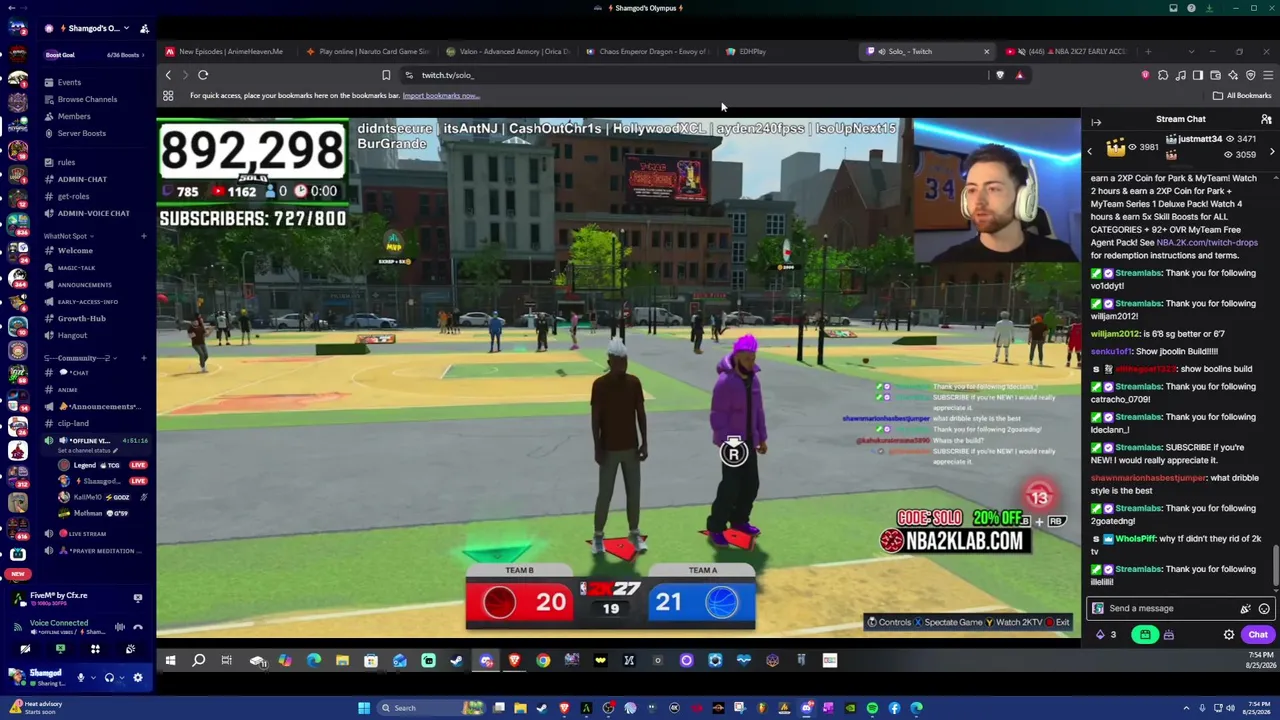The width and height of the screenshot is (1280, 720).
Task: Click the Brave Rewards triangle icon
Action: 1019,75
